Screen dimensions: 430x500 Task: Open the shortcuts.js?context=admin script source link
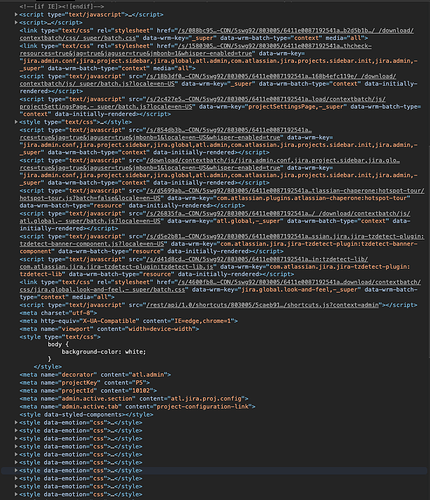[x=263, y=305]
